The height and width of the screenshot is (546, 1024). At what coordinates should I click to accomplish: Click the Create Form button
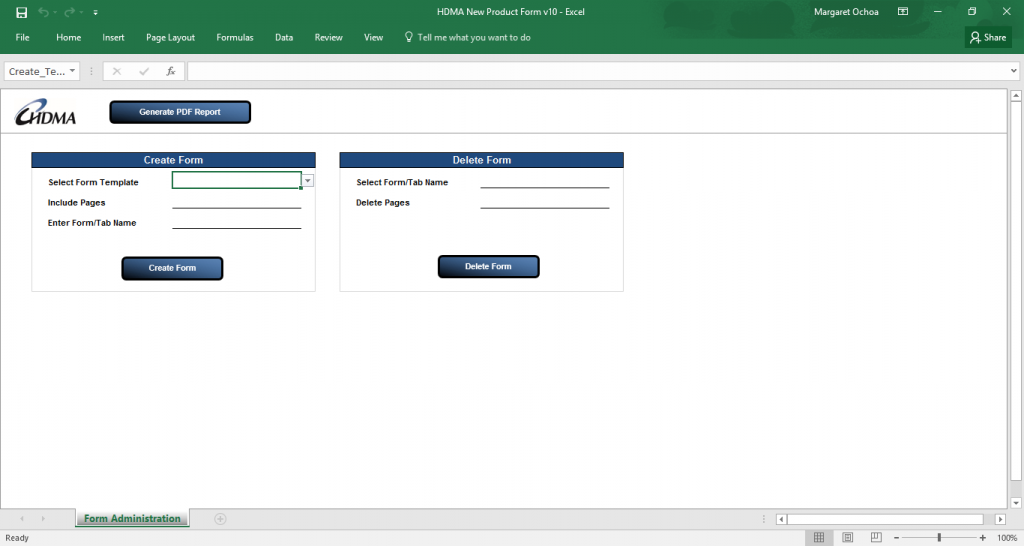pos(172,268)
